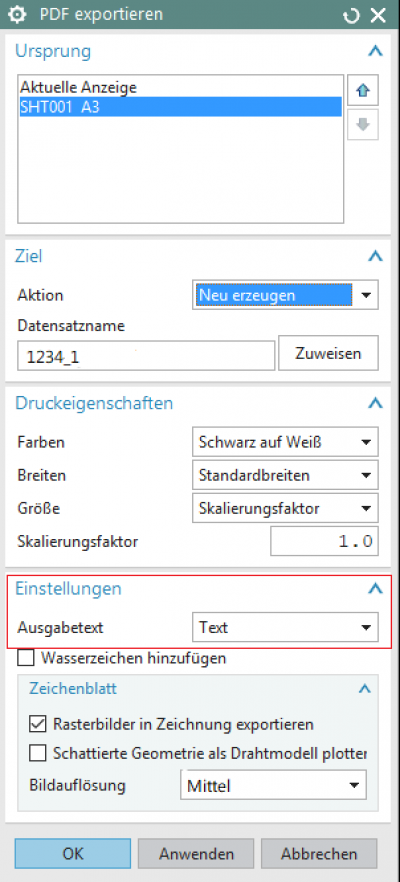This screenshot has width=400, height=882.
Task: Click the Zuweisen button
Action: click(329, 353)
